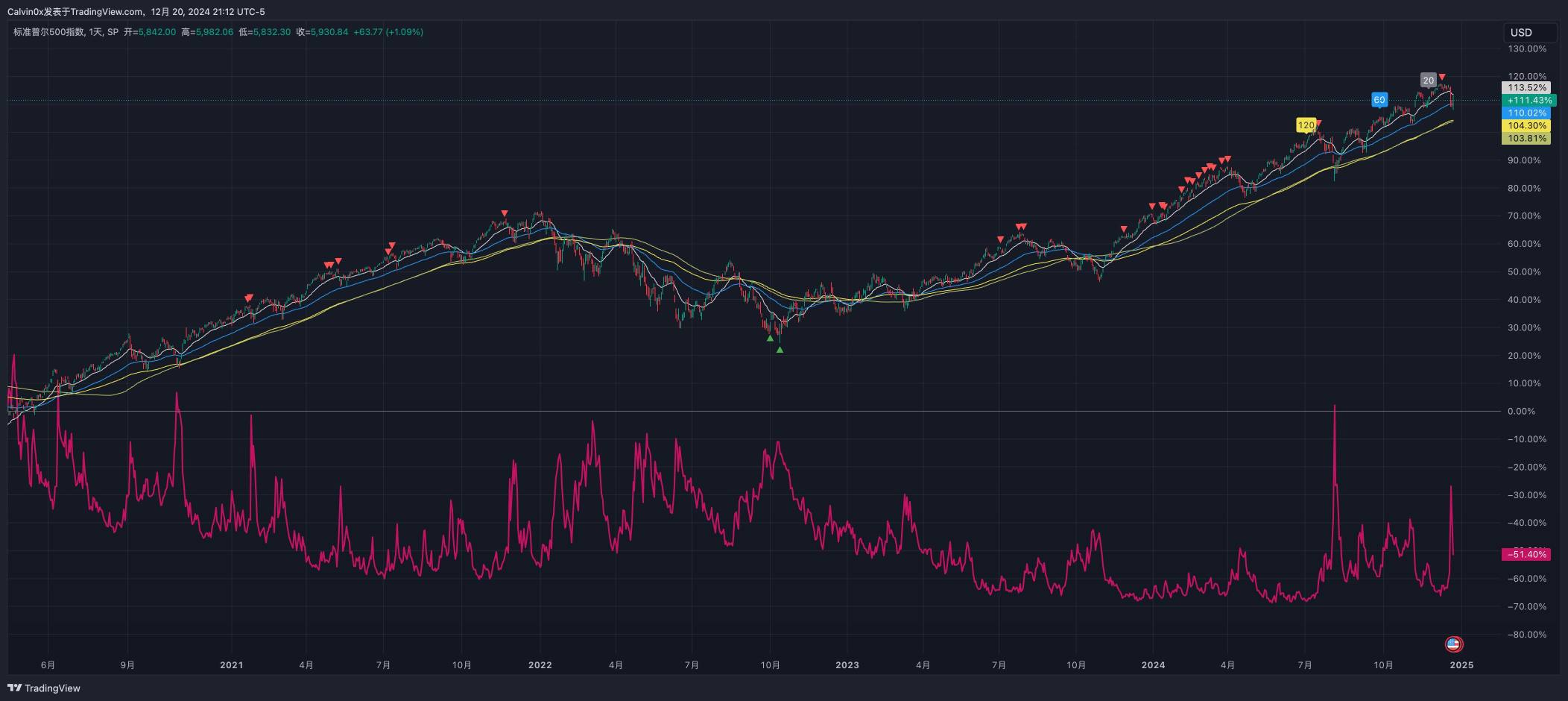Click the 2024 label on time axis

(x=1153, y=664)
